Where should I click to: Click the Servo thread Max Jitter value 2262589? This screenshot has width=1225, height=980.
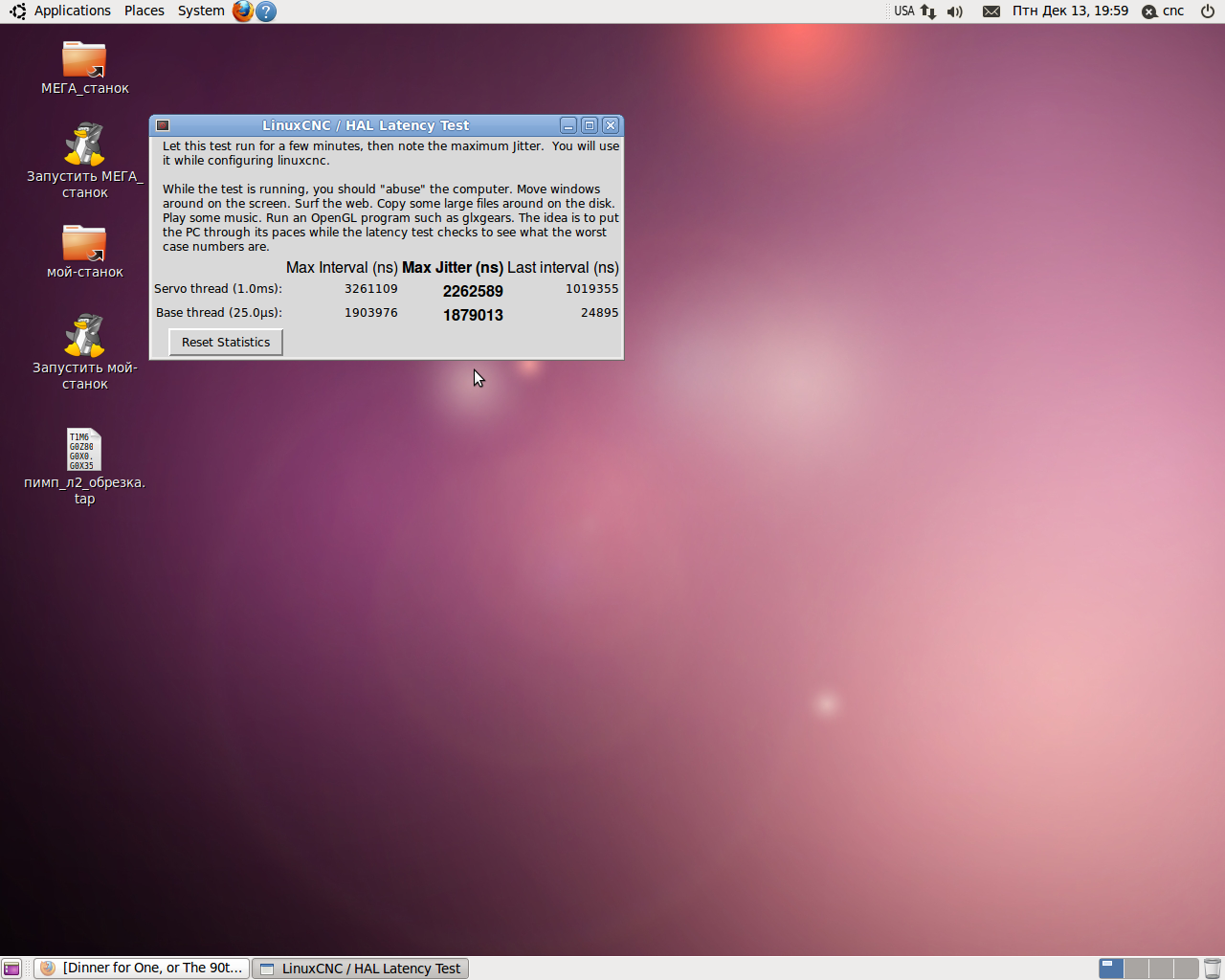tap(473, 291)
